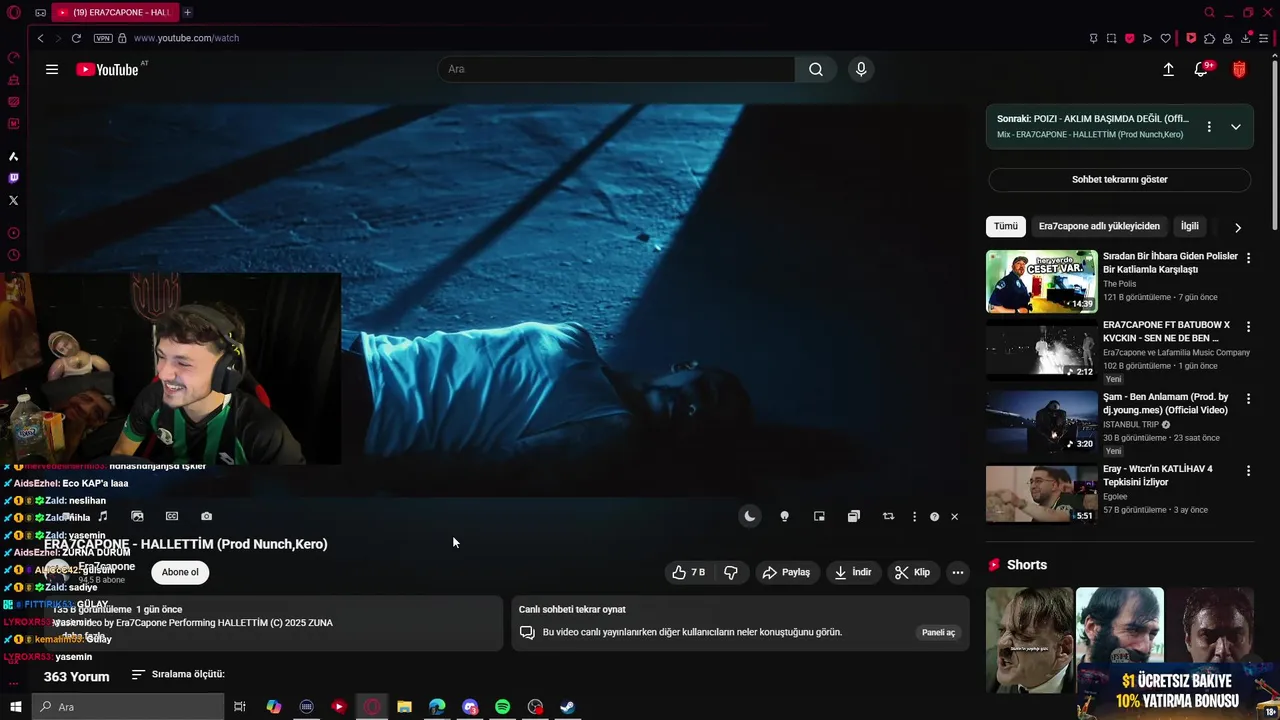The image size is (1280, 720).
Task: Open YouTube notifications bell
Action: click(1201, 69)
